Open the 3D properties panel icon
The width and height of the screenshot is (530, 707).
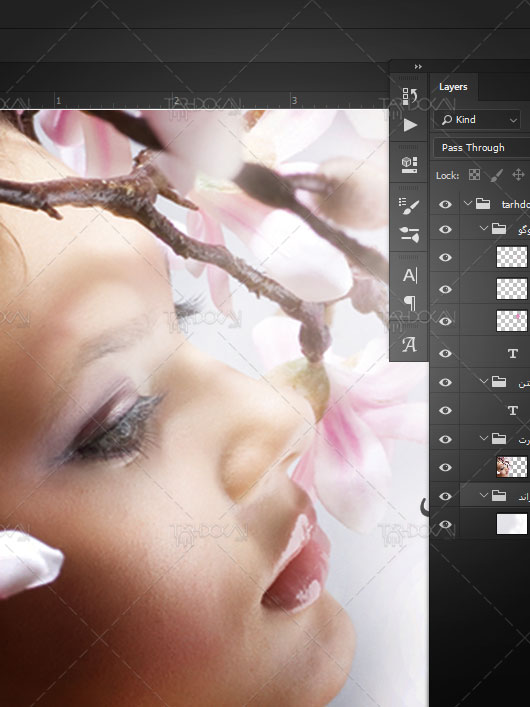[409, 165]
